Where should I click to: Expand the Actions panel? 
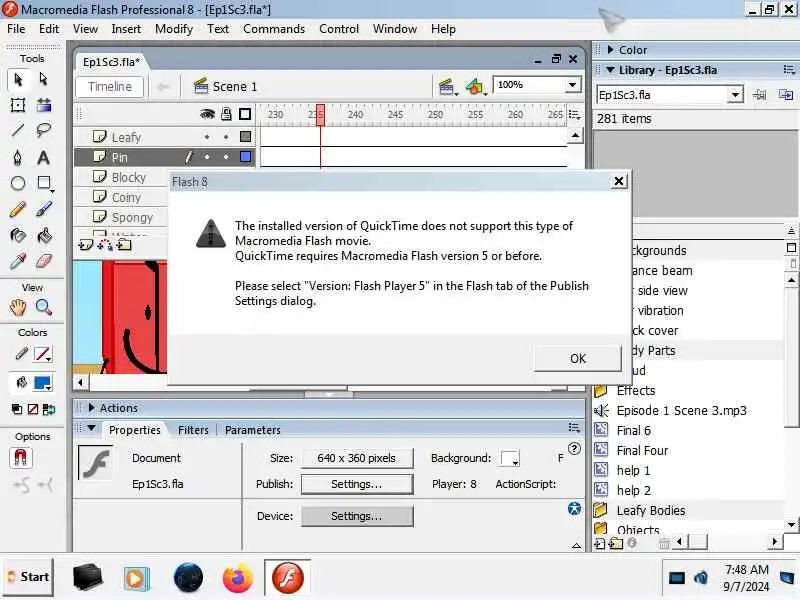point(91,408)
